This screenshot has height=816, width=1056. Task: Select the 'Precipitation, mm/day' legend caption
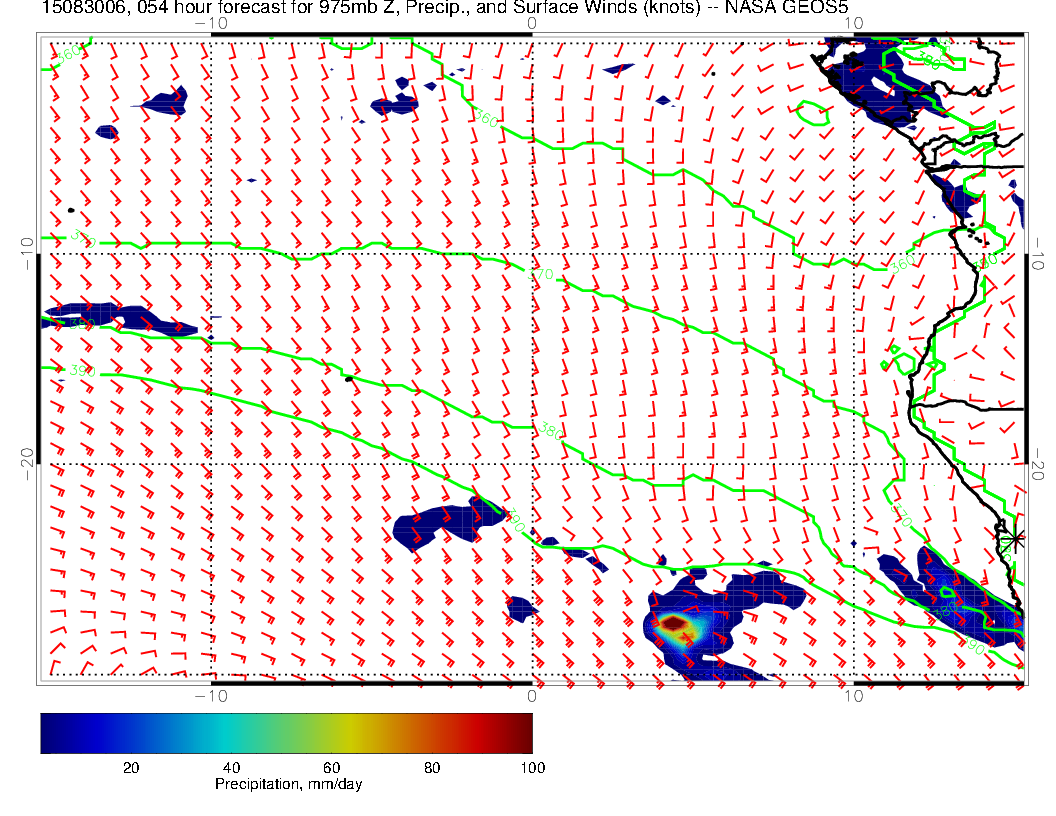point(288,785)
